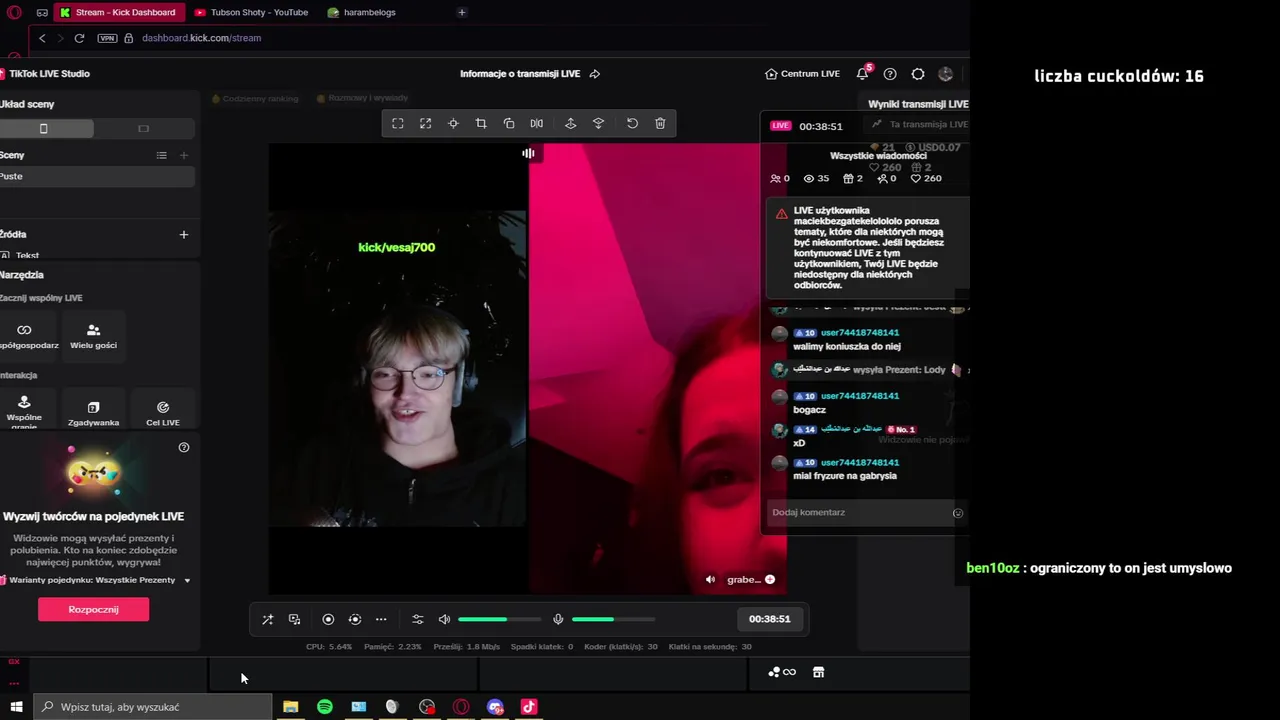Add a new source with the Źródła plus

(183, 234)
